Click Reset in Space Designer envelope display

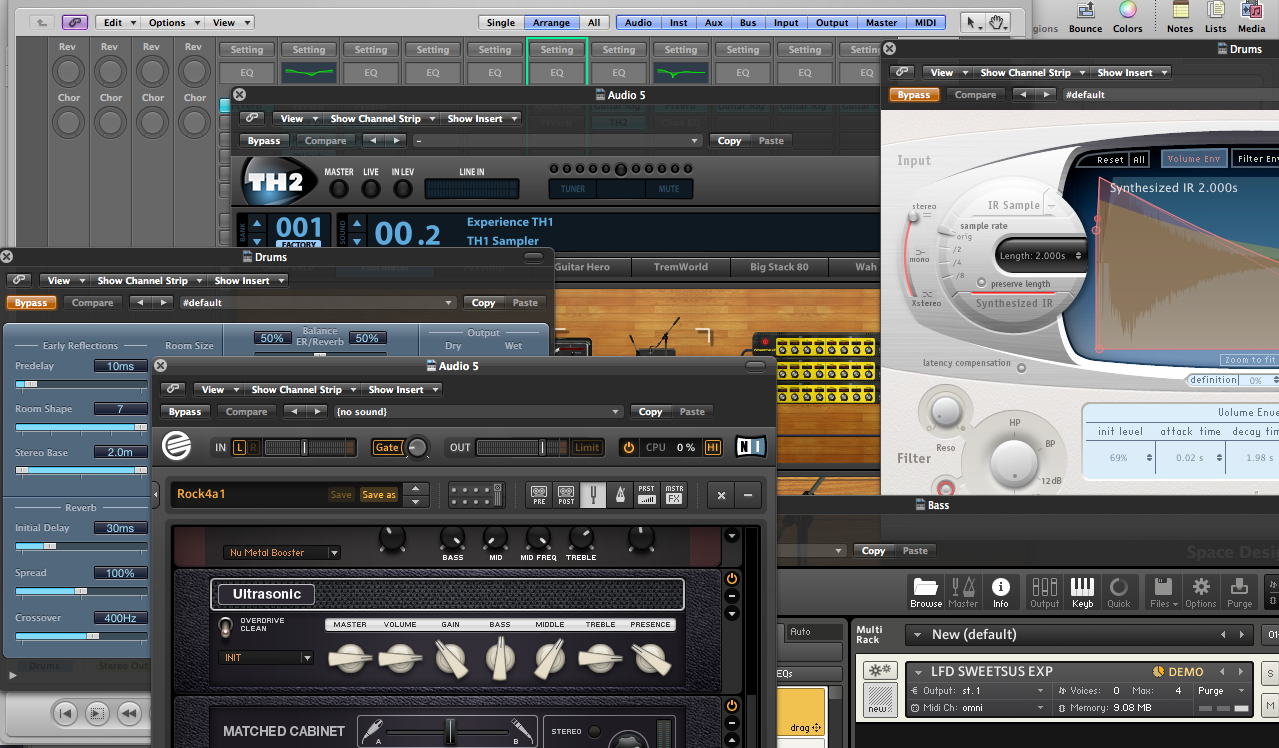(x=1110, y=159)
